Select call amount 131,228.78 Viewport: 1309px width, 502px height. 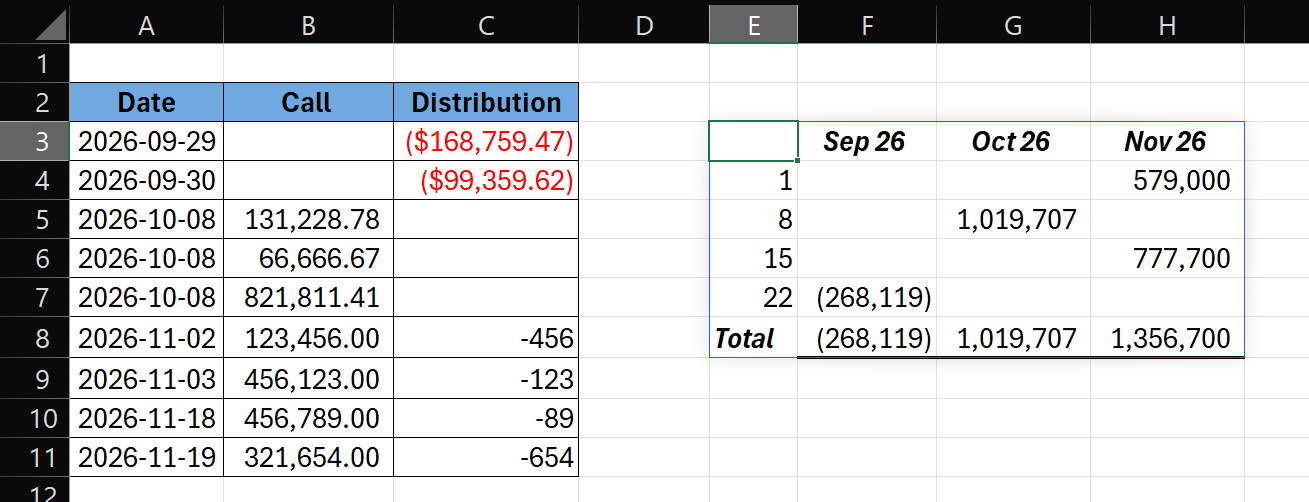click(x=308, y=219)
